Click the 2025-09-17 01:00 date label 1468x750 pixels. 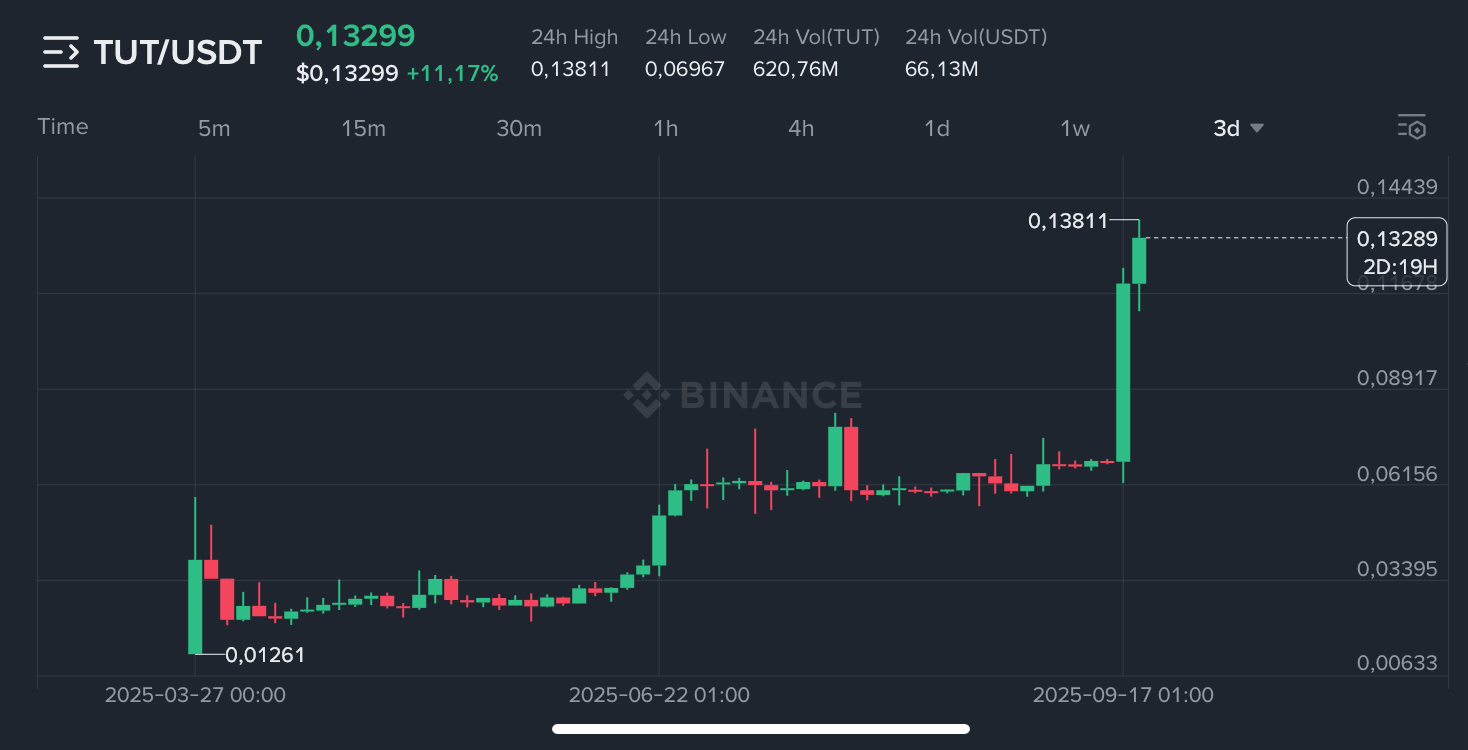pos(1123,695)
